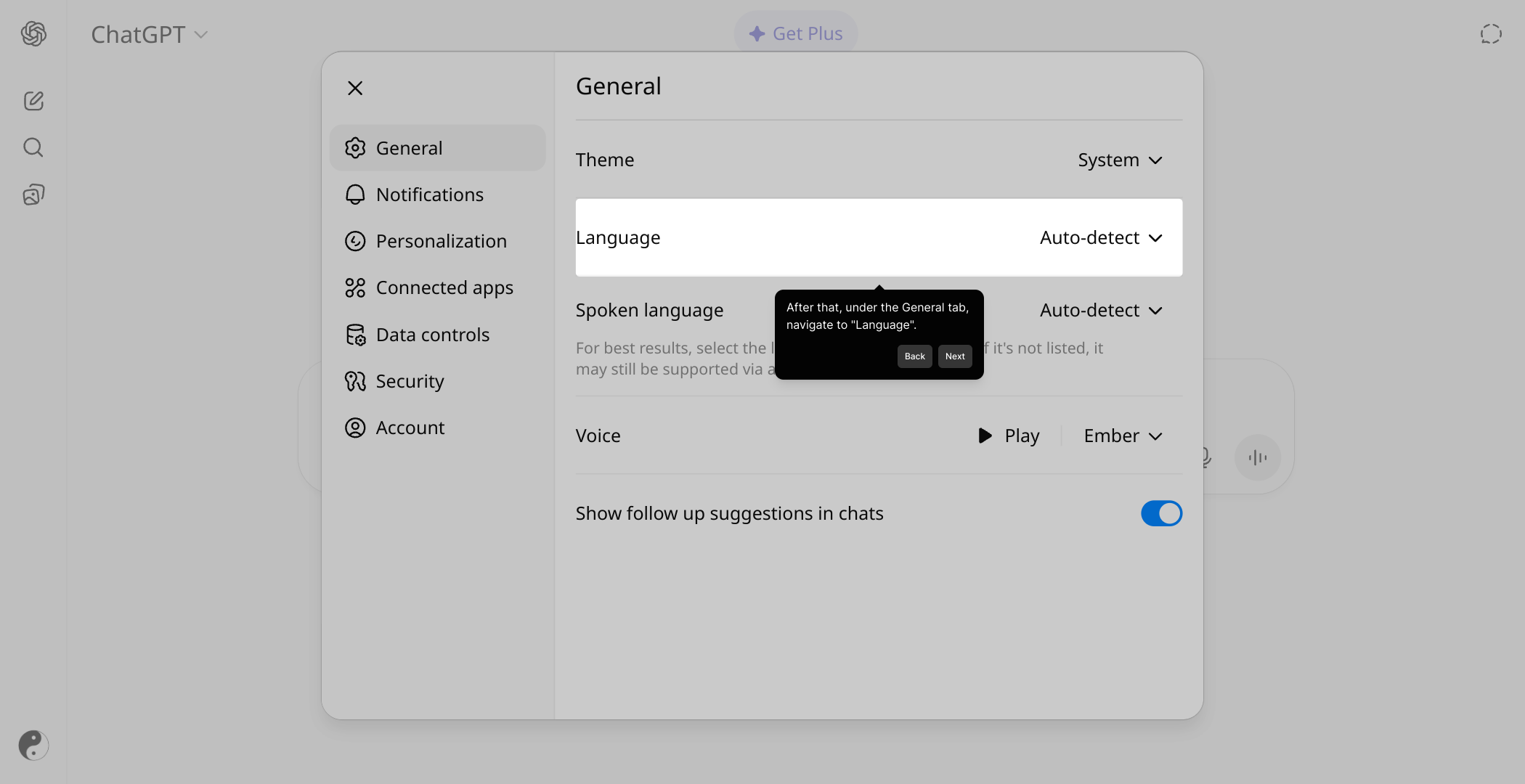Start a new chat with the compose icon

[x=33, y=100]
